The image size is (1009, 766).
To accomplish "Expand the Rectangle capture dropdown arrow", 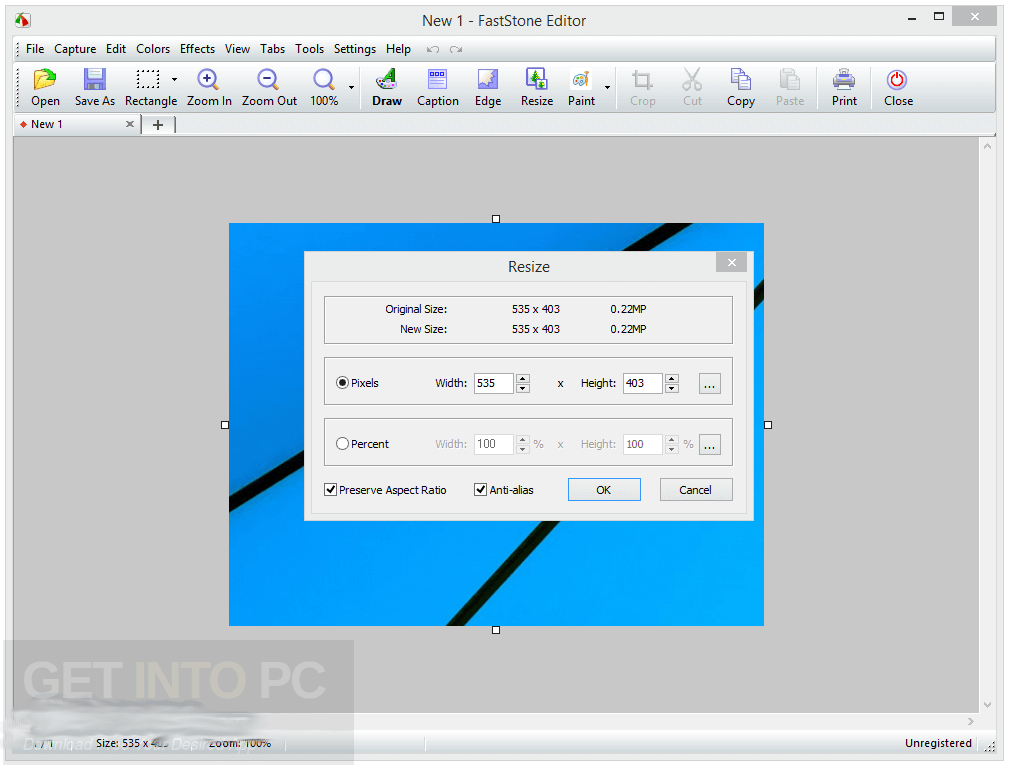I will [x=174, y=80].
